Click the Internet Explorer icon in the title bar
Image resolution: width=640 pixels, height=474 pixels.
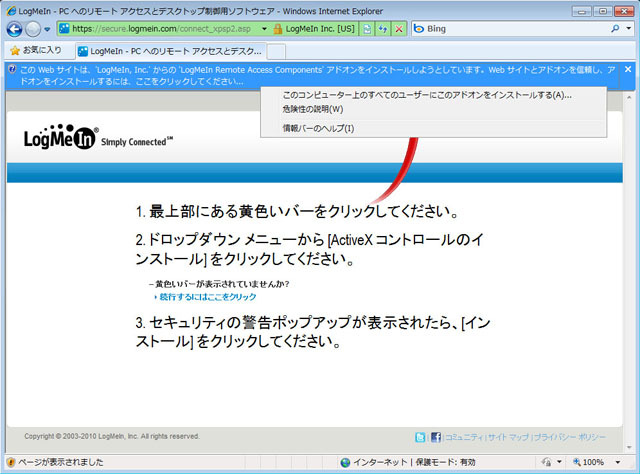11,11
